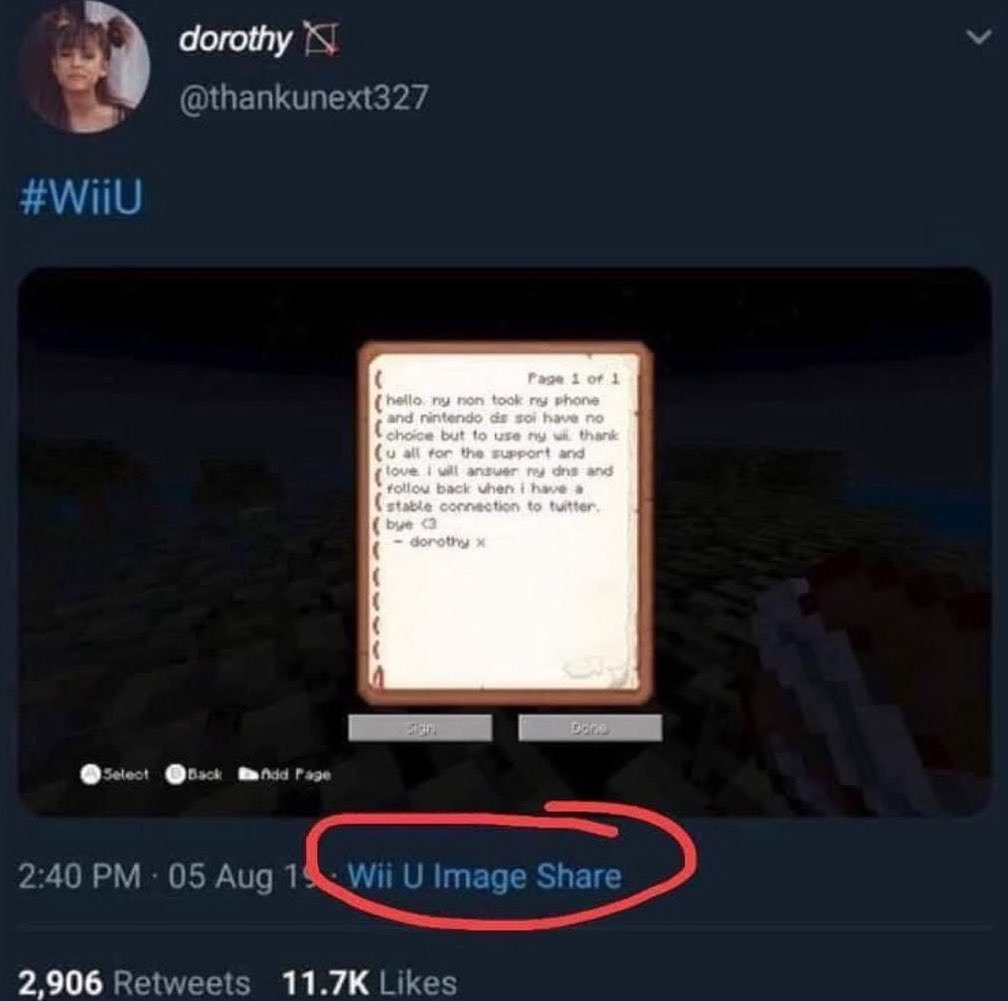Open the Wii U Image Share source link

484,877
